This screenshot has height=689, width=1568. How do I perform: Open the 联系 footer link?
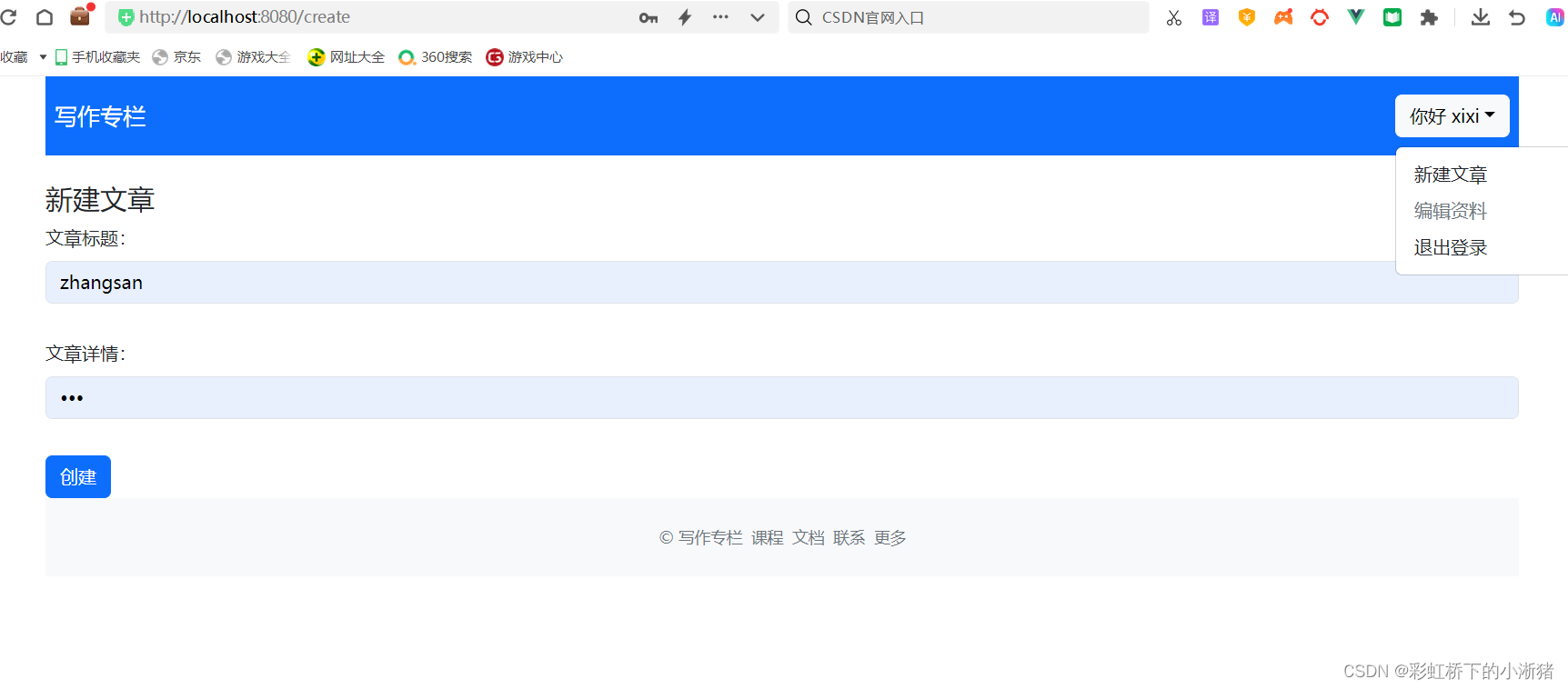(x=849, y=538)
